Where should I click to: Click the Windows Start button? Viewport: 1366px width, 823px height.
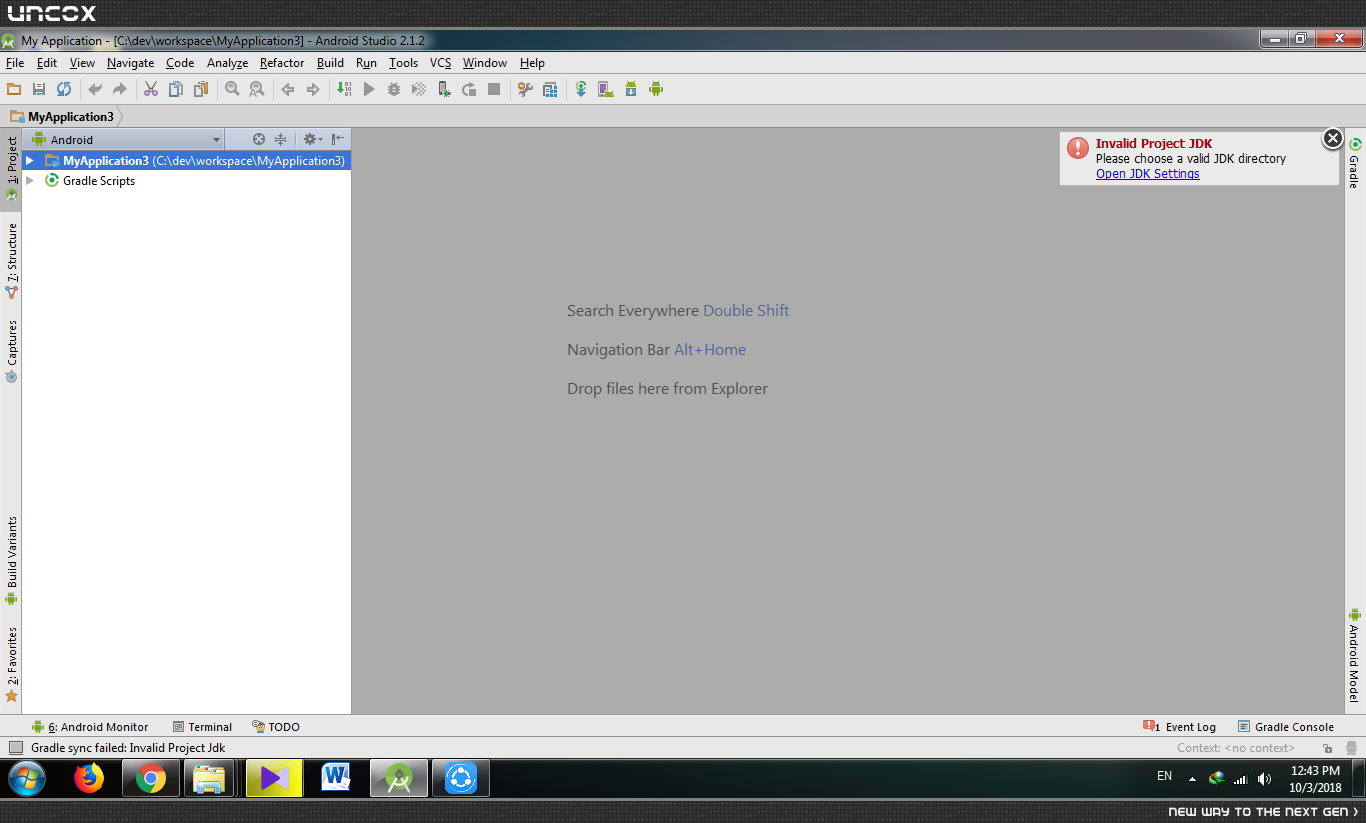tap(27, 778)
